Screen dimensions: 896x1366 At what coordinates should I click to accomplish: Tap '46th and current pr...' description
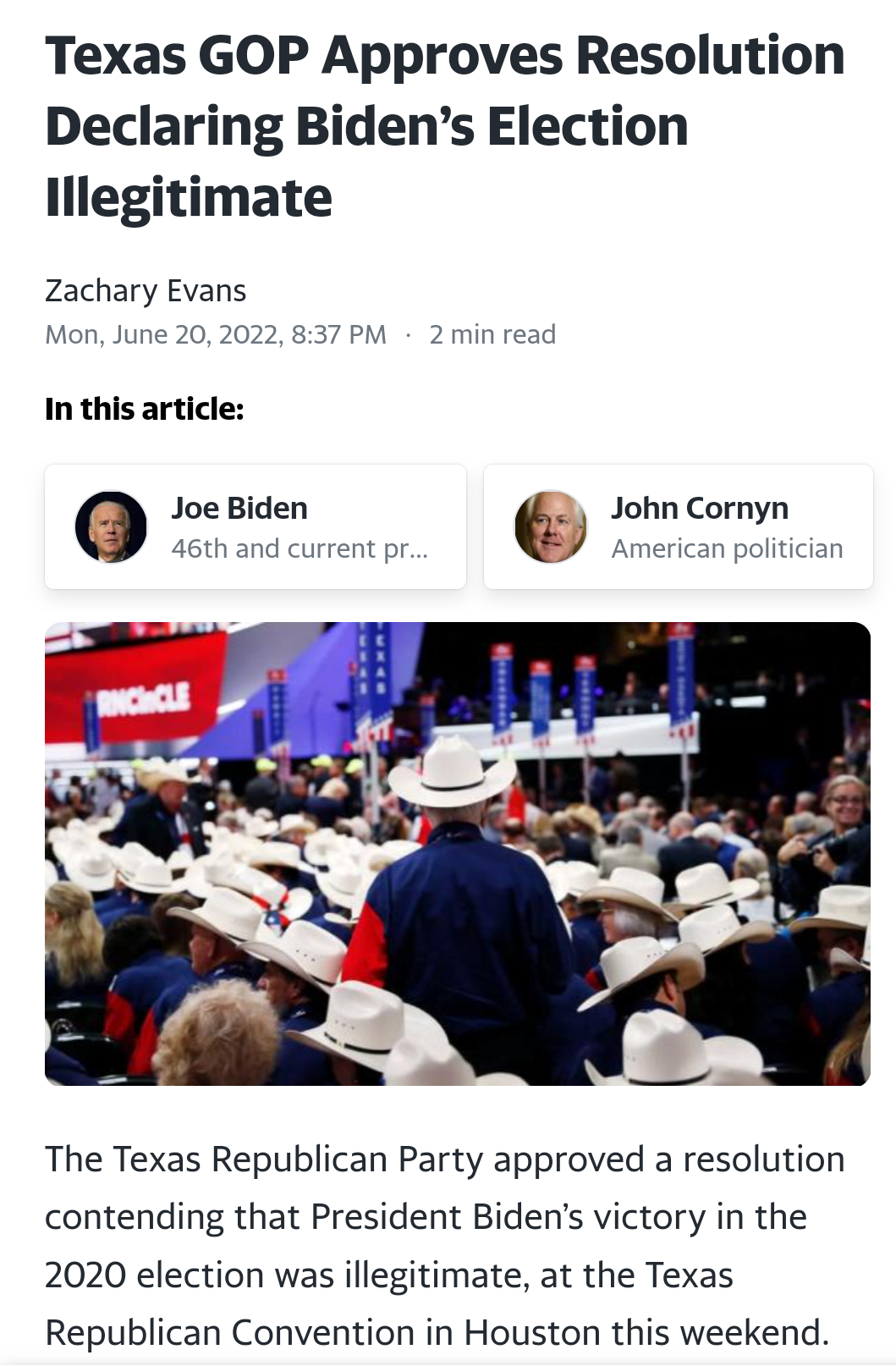coord(300,548)
